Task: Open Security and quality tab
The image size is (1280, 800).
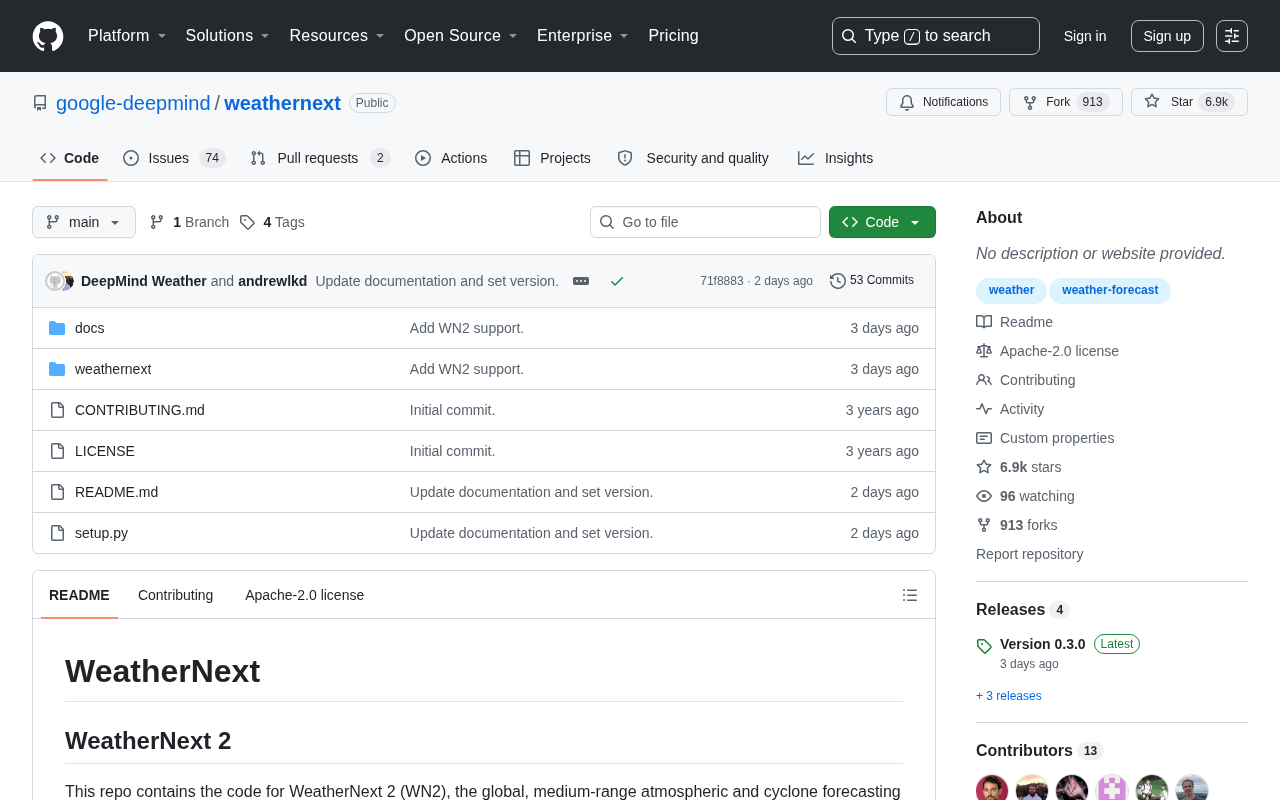Action: (x=693, y=158)
